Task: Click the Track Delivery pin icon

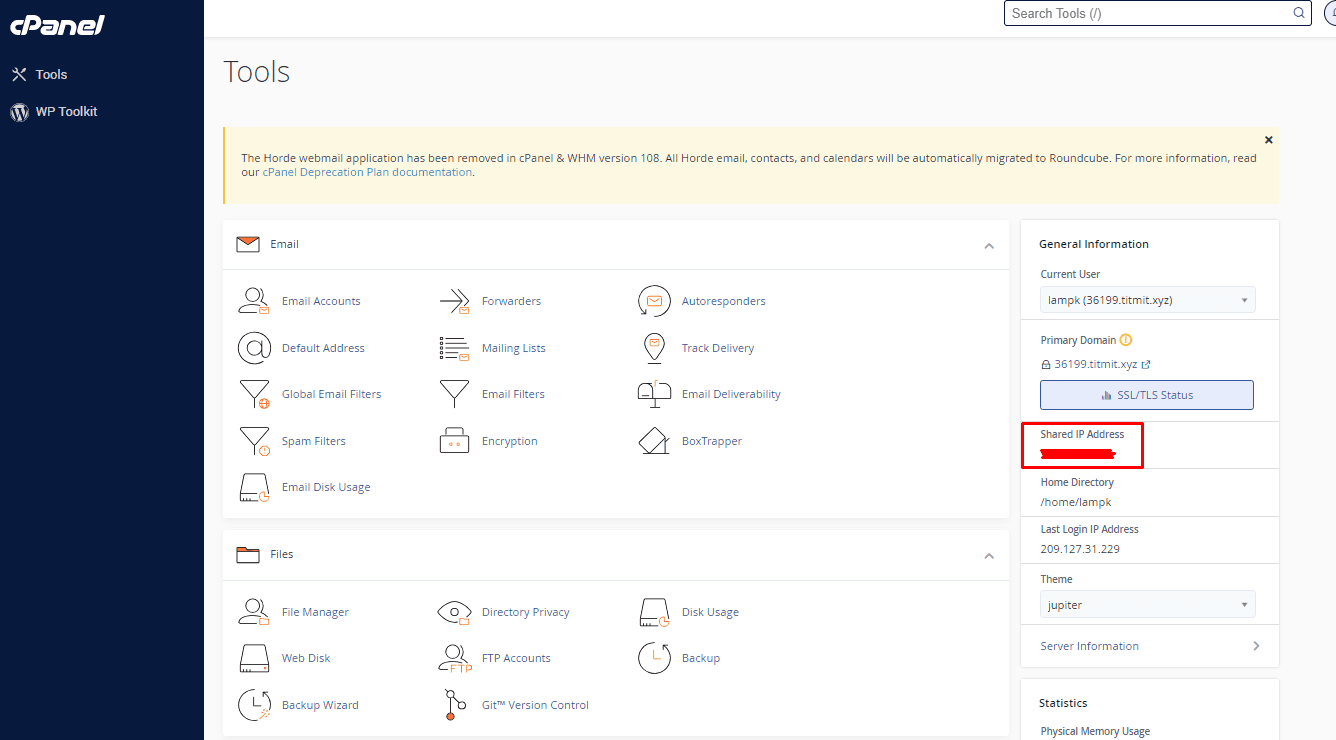Action: pyautogui.click(x=654, y=348)
